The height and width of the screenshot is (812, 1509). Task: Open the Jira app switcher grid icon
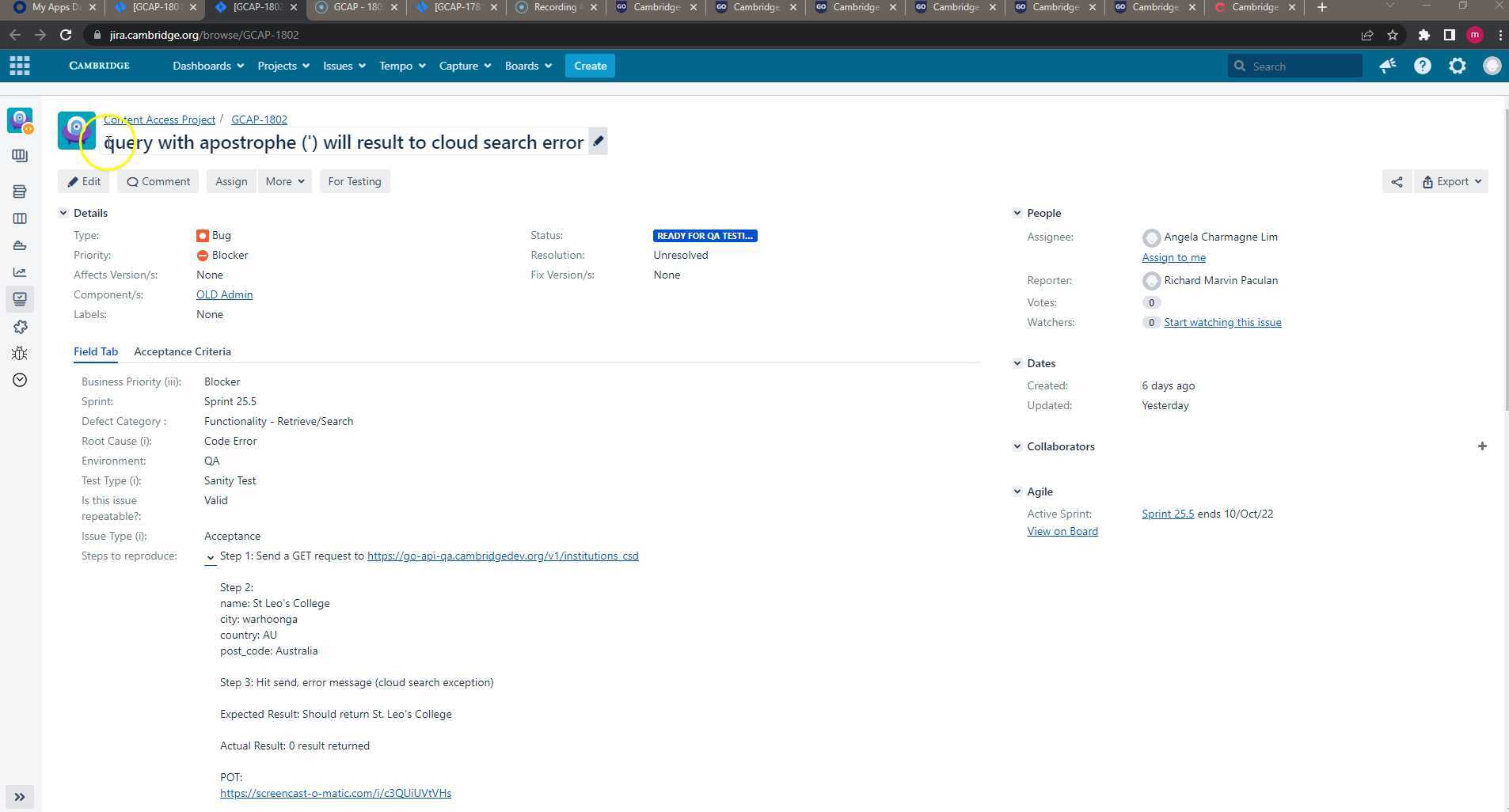coord(20,66)
